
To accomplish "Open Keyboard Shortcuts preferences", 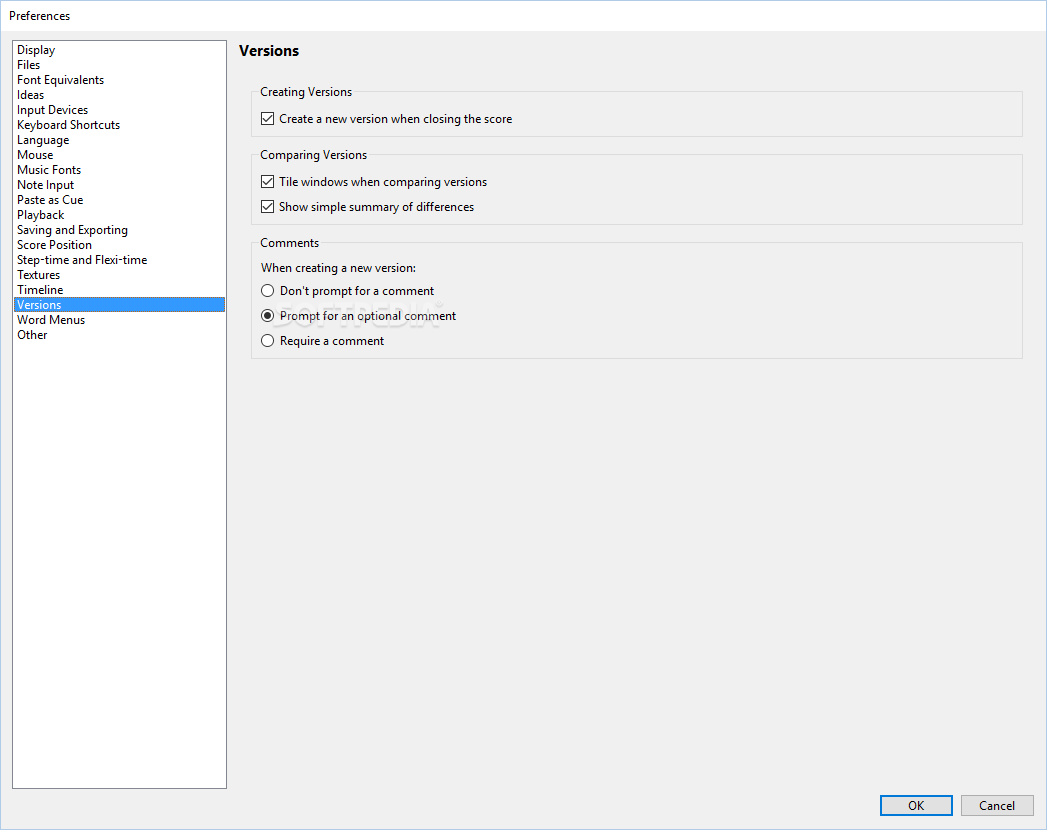I will coord(68,125).
